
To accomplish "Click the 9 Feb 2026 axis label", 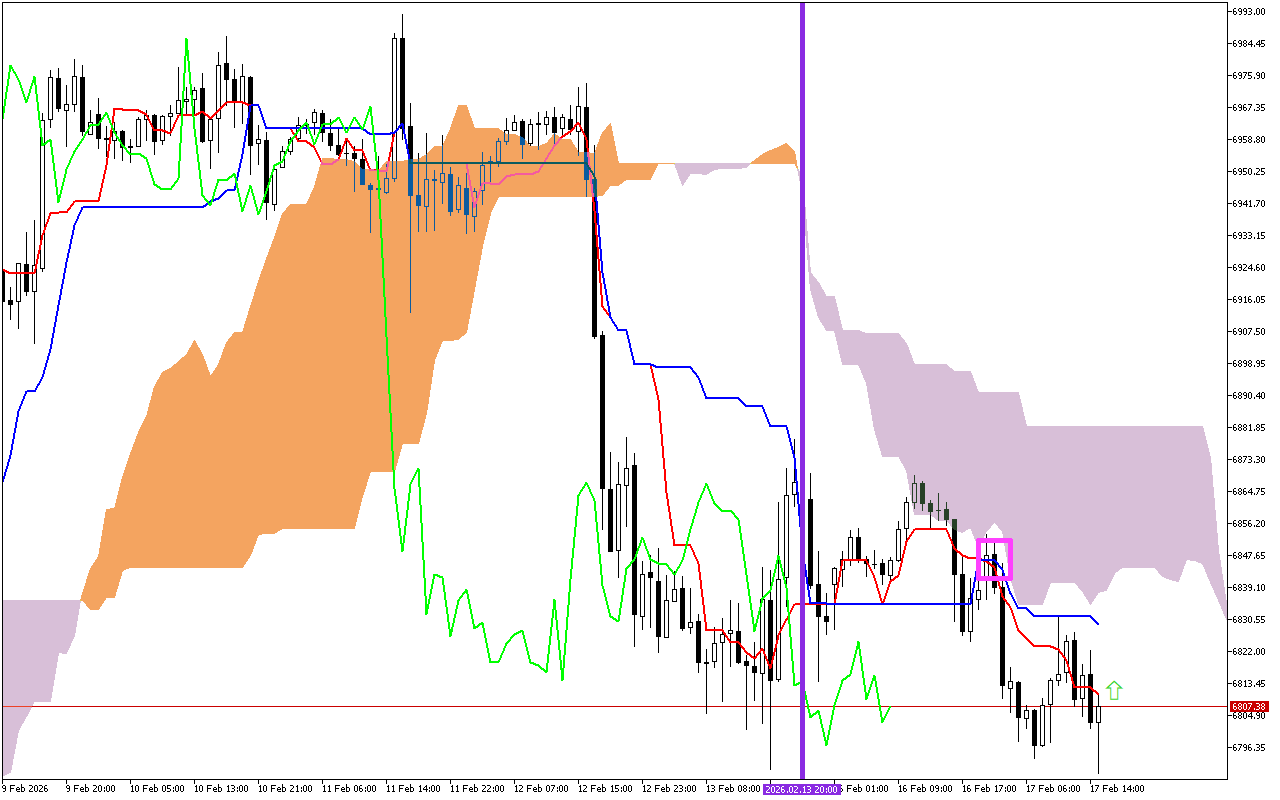I will (x=27, y=788).
